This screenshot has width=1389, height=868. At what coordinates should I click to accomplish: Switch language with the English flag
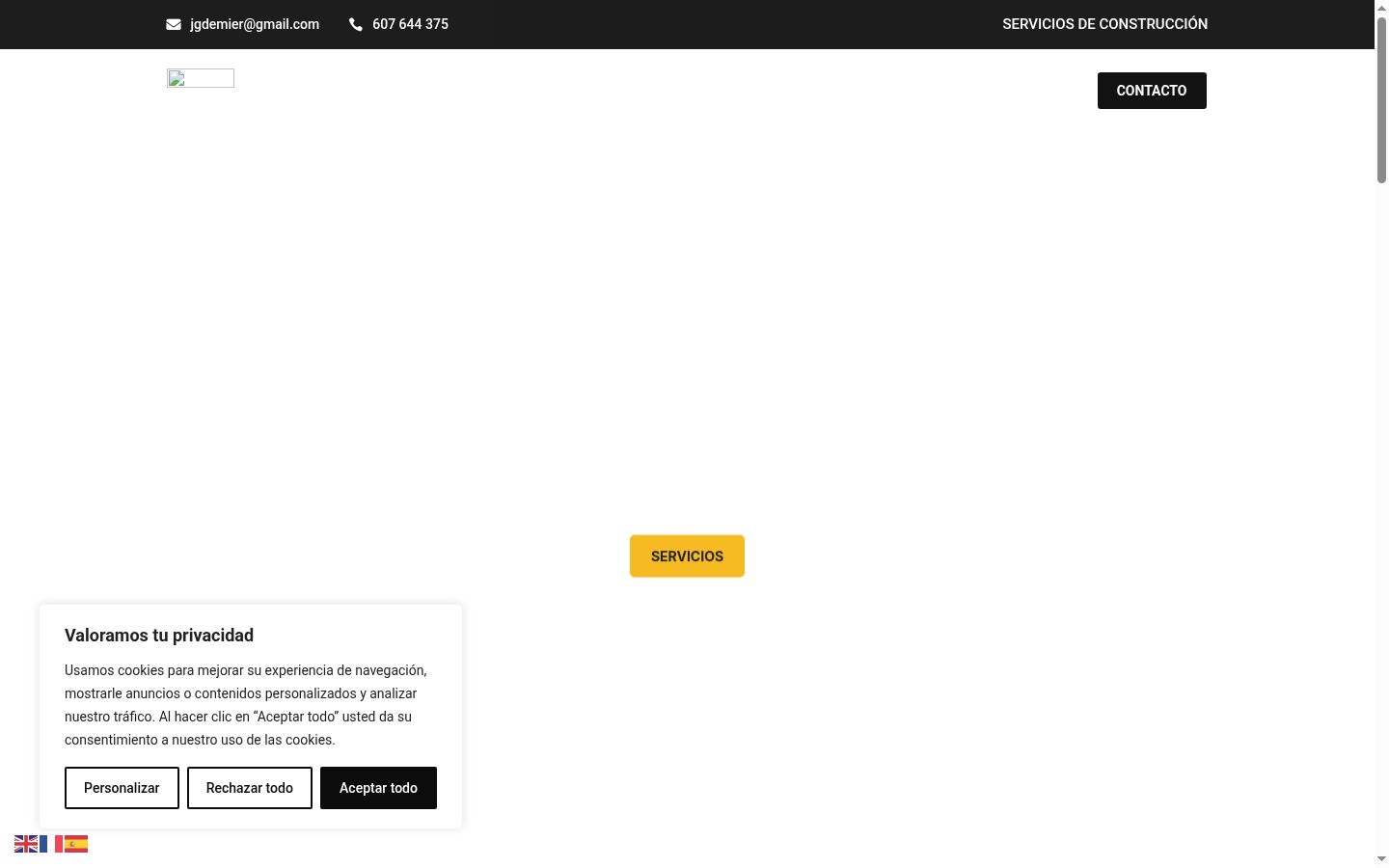click(26, 844)
